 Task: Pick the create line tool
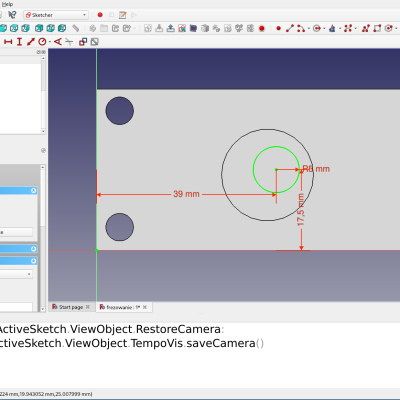(x=290, y=28)
